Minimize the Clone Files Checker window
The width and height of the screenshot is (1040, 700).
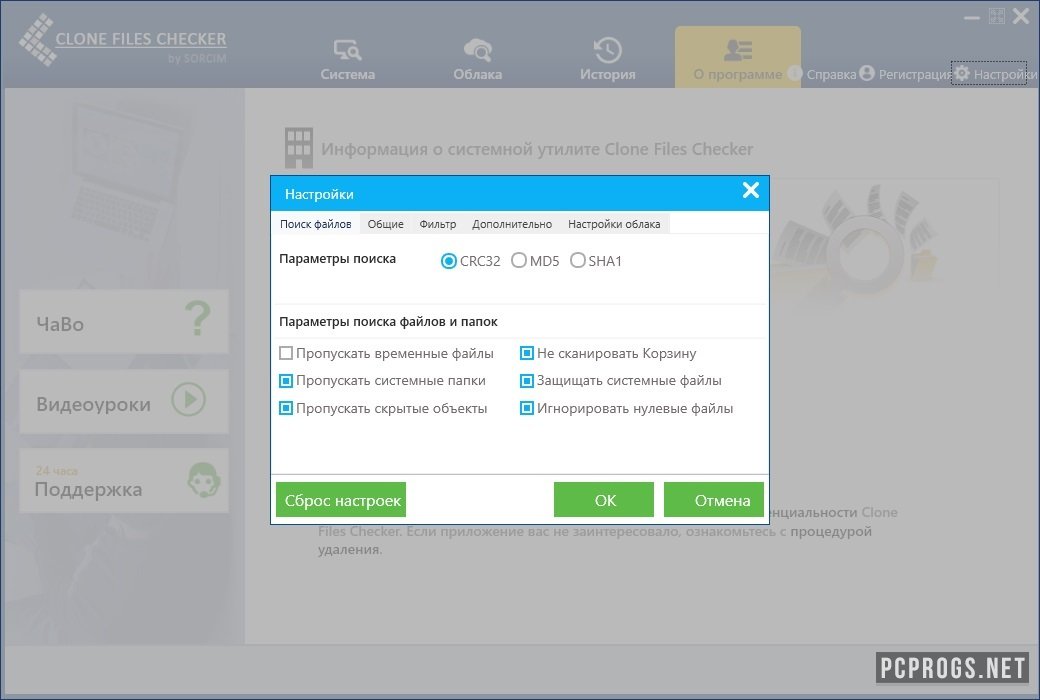[972, 17]
